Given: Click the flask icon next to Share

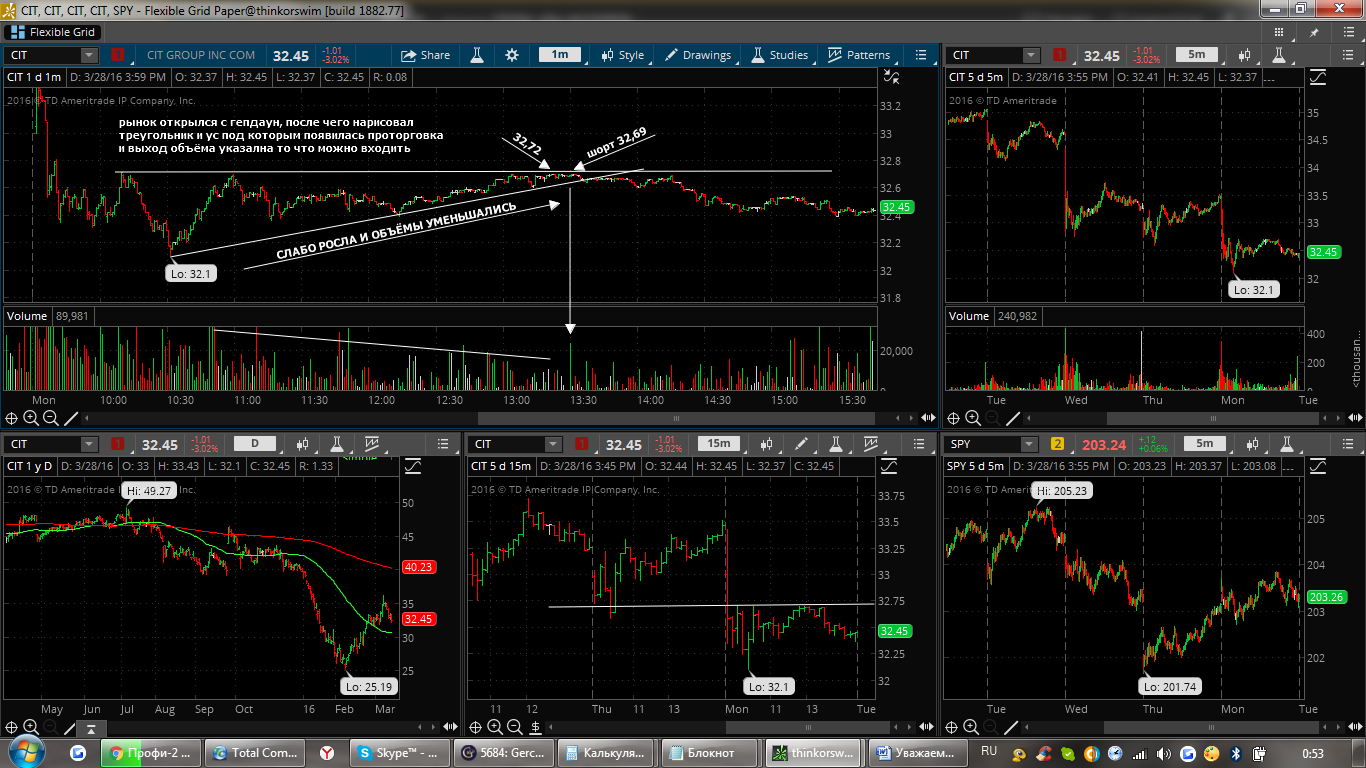Looking at the screenshot, I should click(x=478, y=55).
